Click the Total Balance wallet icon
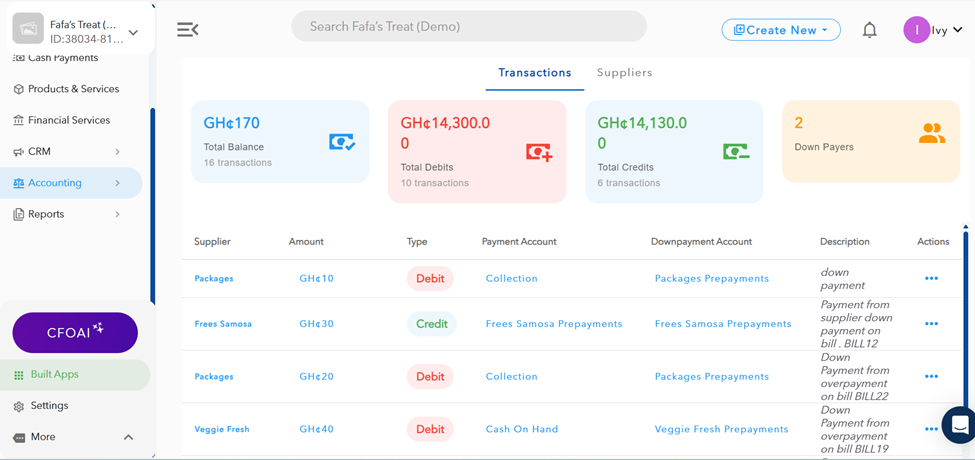The height and width of the screenshot is (460, 975). point(342,143)
